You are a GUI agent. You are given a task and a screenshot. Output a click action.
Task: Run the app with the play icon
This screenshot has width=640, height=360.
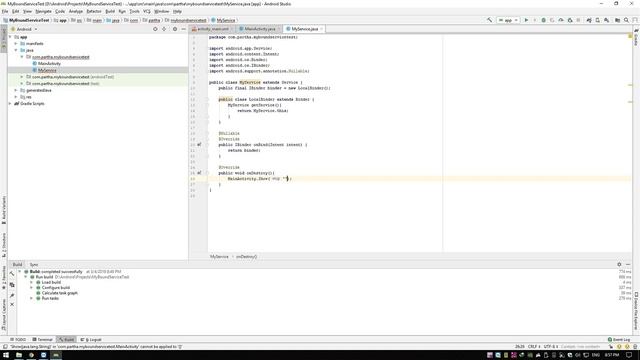point(526,20)
